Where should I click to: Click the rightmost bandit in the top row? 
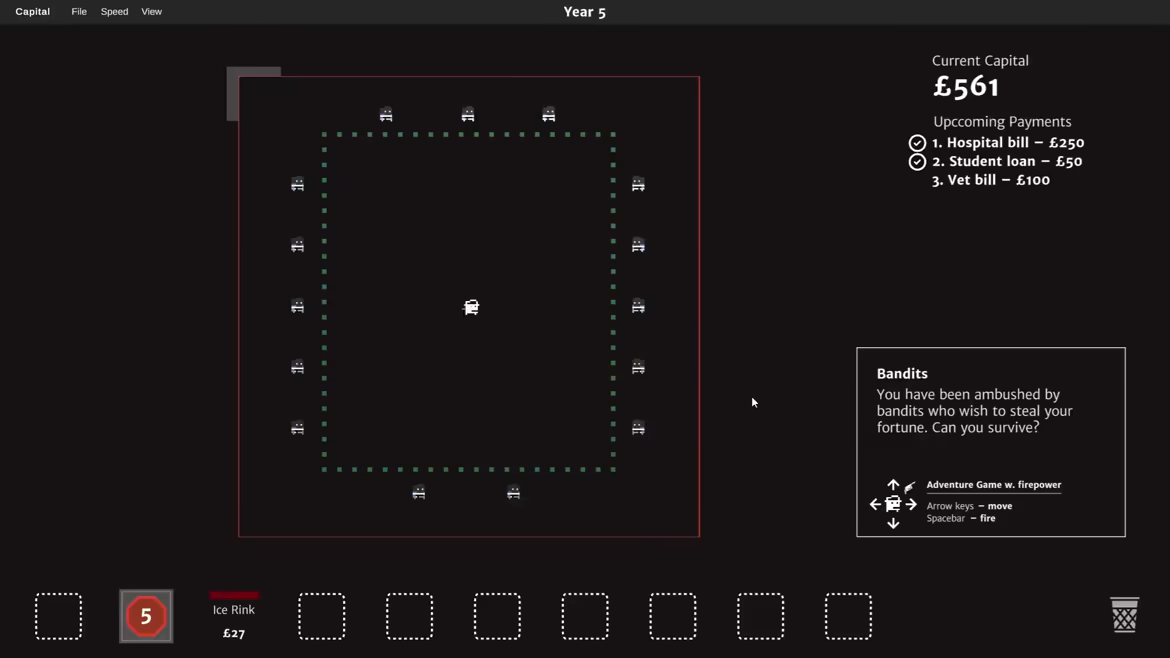548,114
